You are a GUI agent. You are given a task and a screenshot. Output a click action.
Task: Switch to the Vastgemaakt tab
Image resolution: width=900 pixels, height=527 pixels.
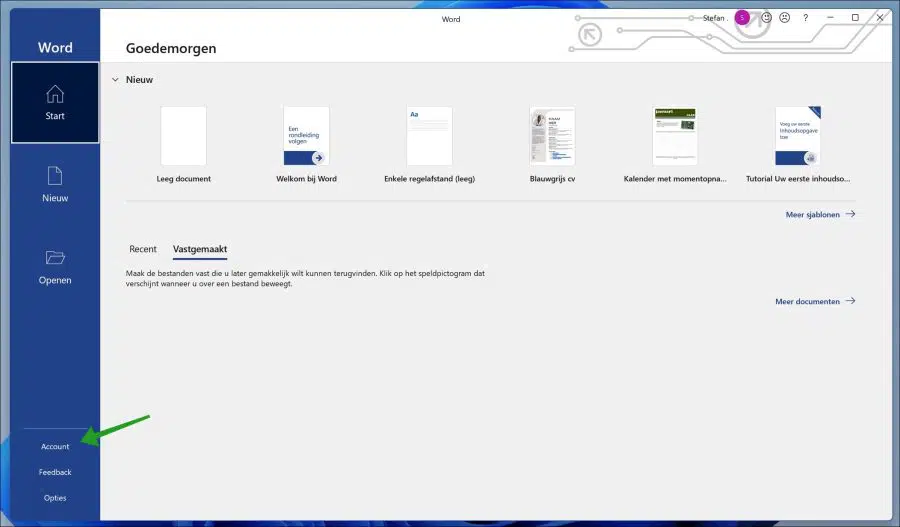click(x=200, y=249)
